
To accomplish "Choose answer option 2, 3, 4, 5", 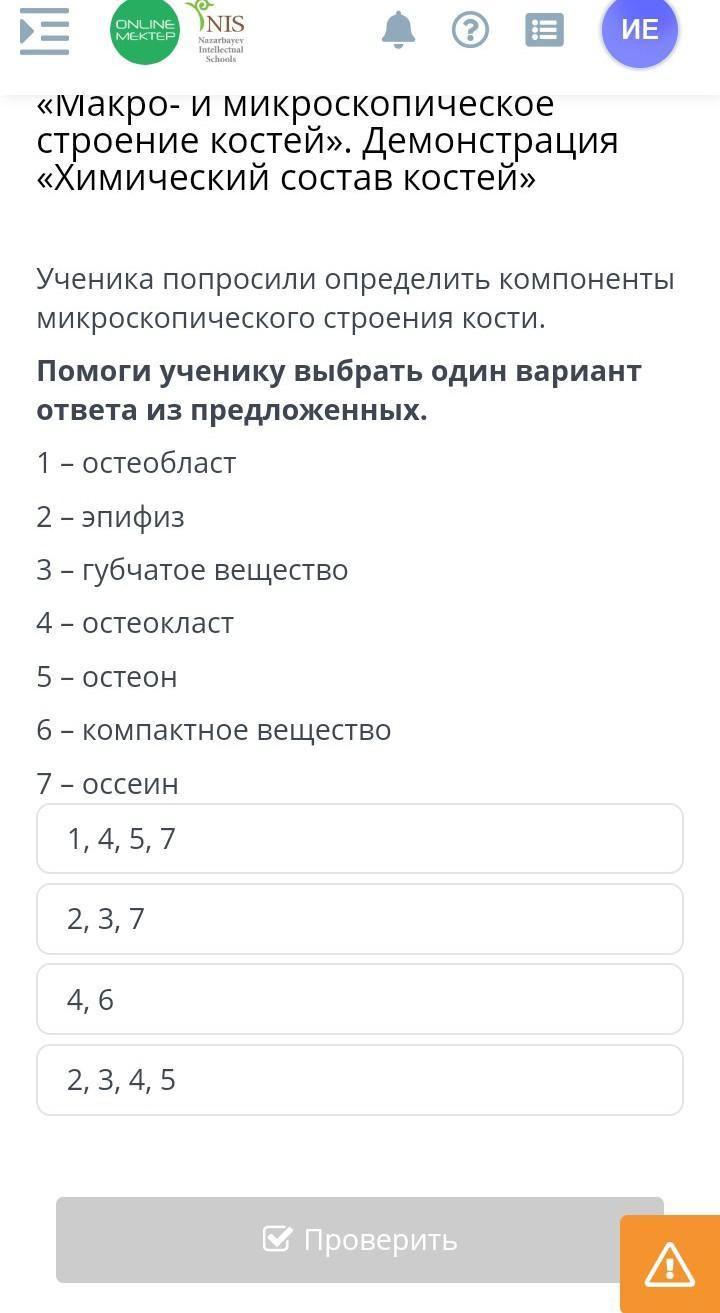I will coord(360,1080).
